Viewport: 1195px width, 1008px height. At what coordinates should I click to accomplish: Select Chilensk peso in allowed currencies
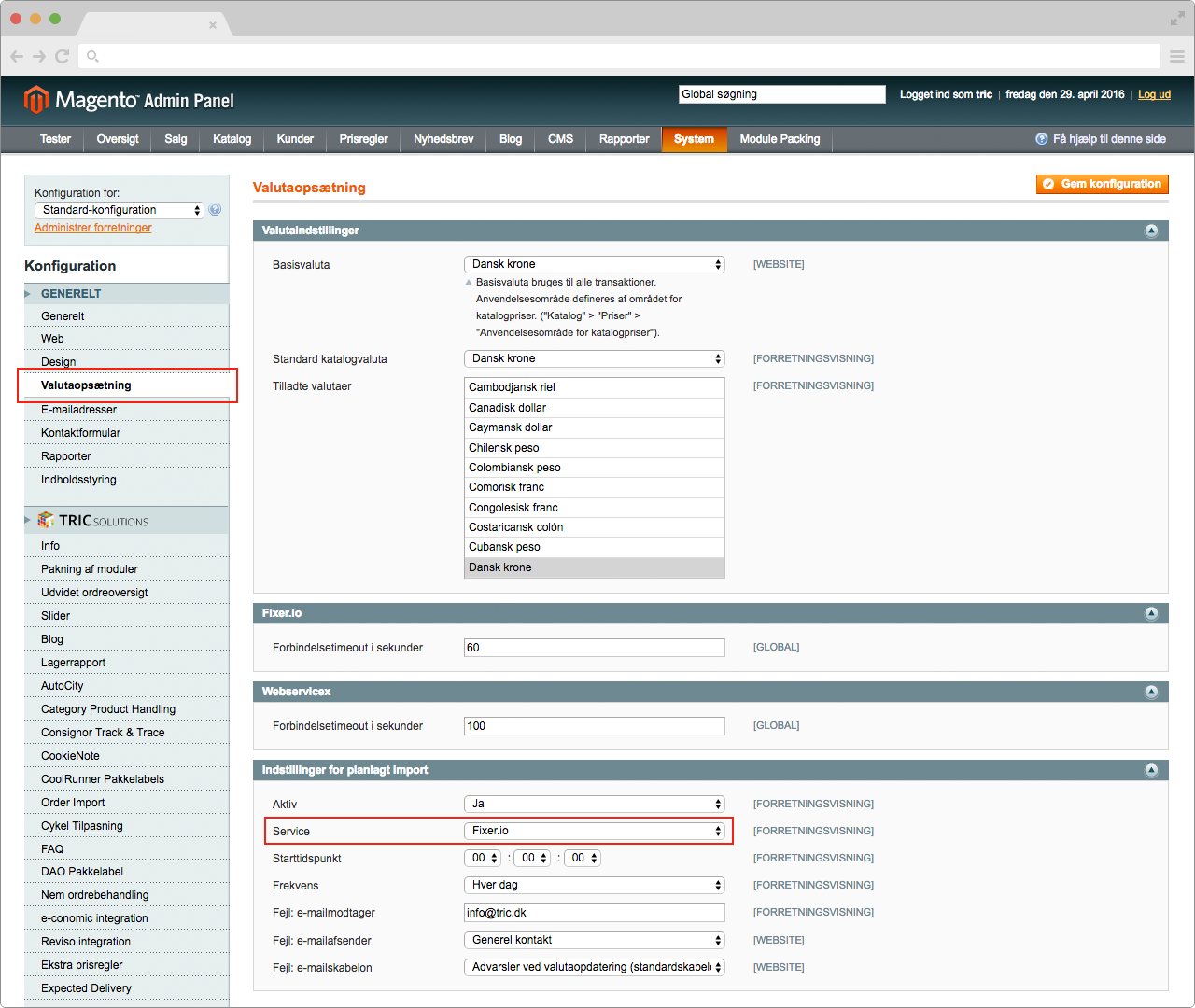pos(594,448)
